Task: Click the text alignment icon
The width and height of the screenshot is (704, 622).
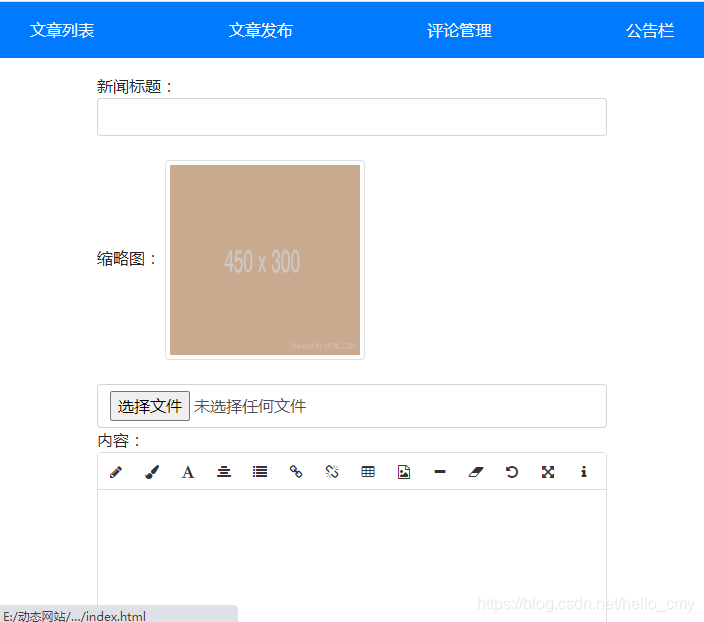Action: point(224,472)
